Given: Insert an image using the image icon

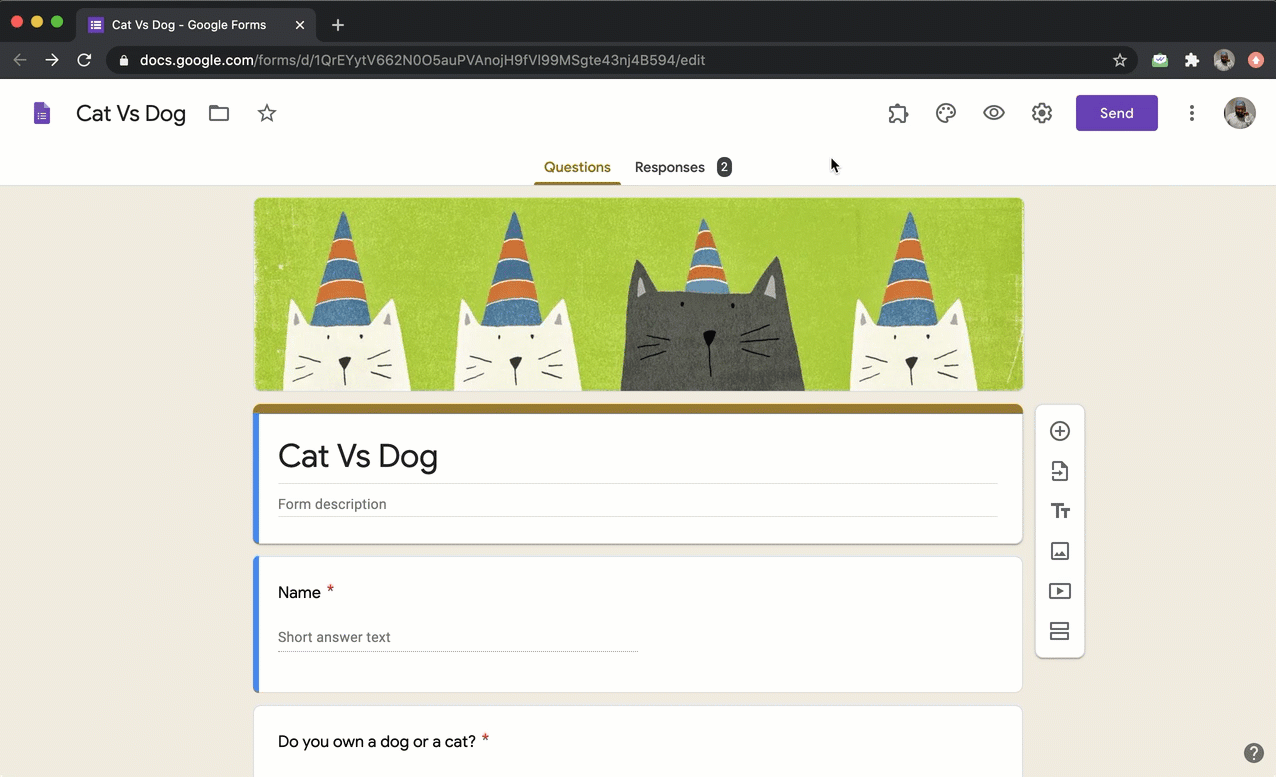Looking at the screenshot, I should click(1059, 551).
